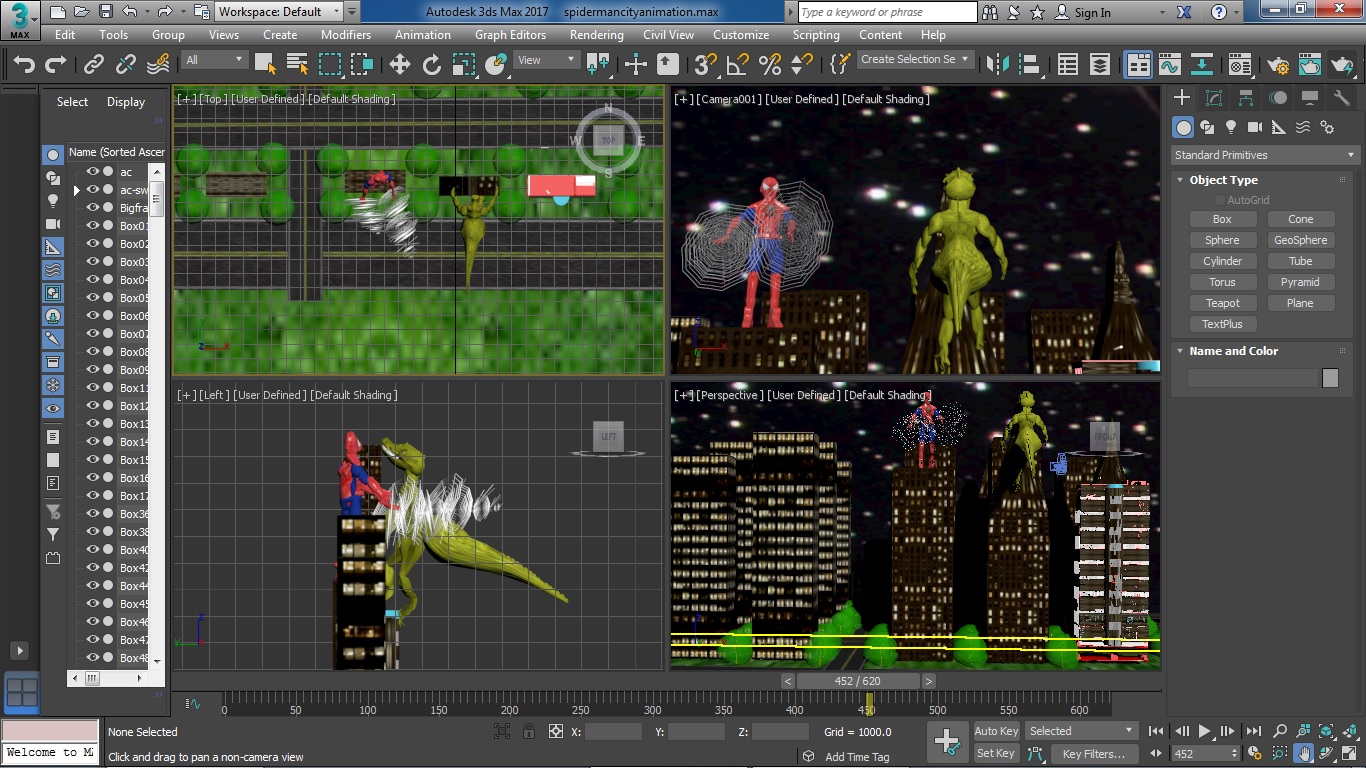Toggle the 3D Snaps button
The height and width of the screenshot is (768, 1366).
tap(706, 65)
